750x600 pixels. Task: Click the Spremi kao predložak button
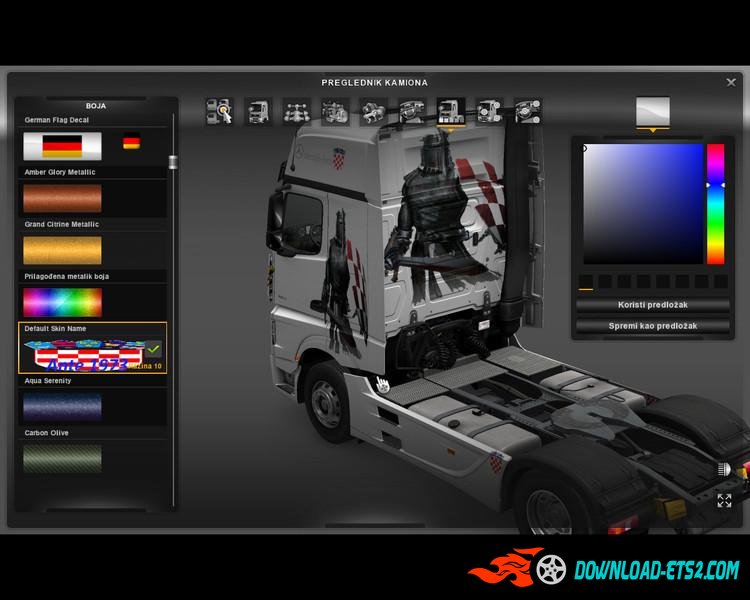pyautogui.click(x=653, y=326)
